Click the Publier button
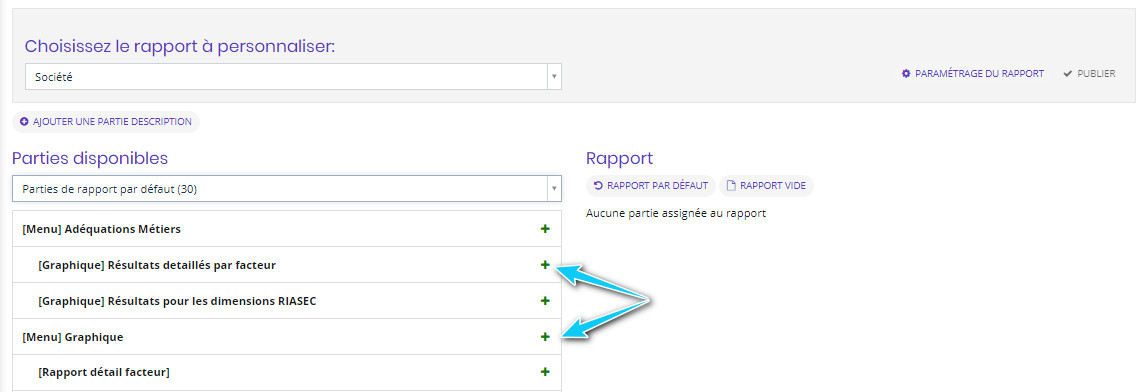The image size is (1140, 392). [1089, 74]
